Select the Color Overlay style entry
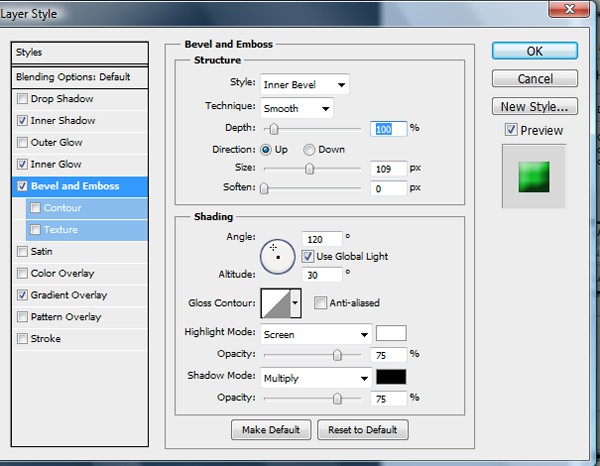The width and height of the screenshot is (600, 466). point(62,273)
